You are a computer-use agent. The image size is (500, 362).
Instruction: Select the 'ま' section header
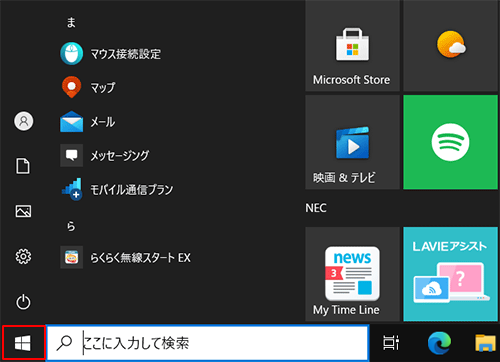[x=71, y=22]
